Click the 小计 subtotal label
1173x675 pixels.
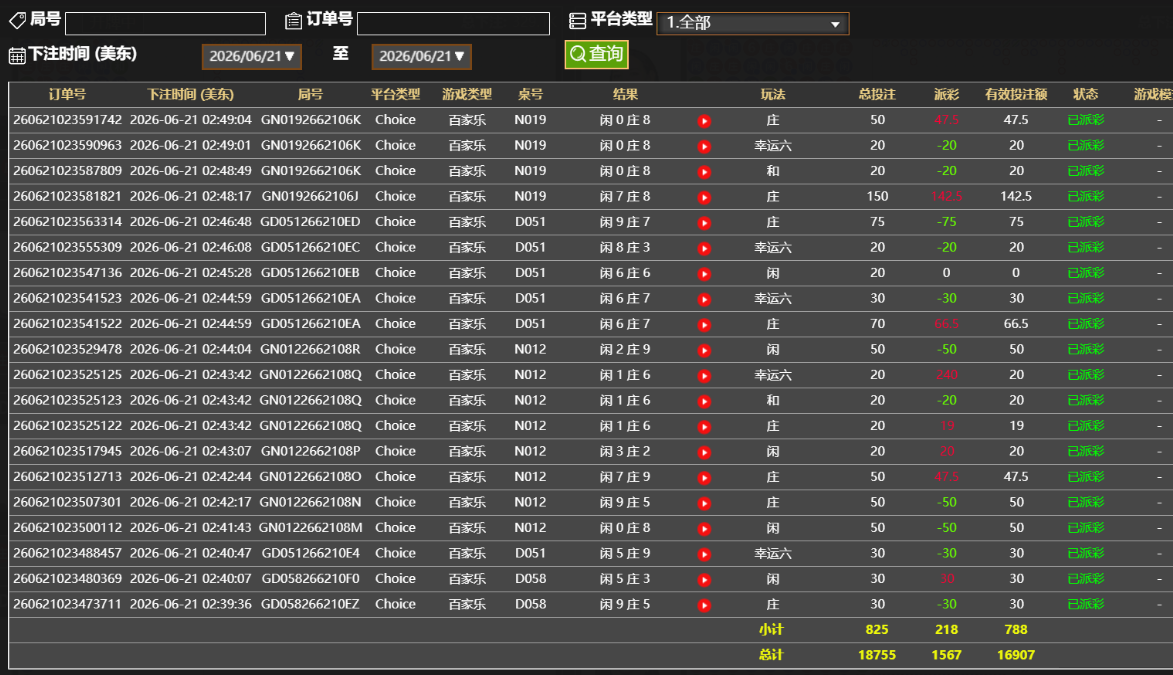tap(771, 629)
